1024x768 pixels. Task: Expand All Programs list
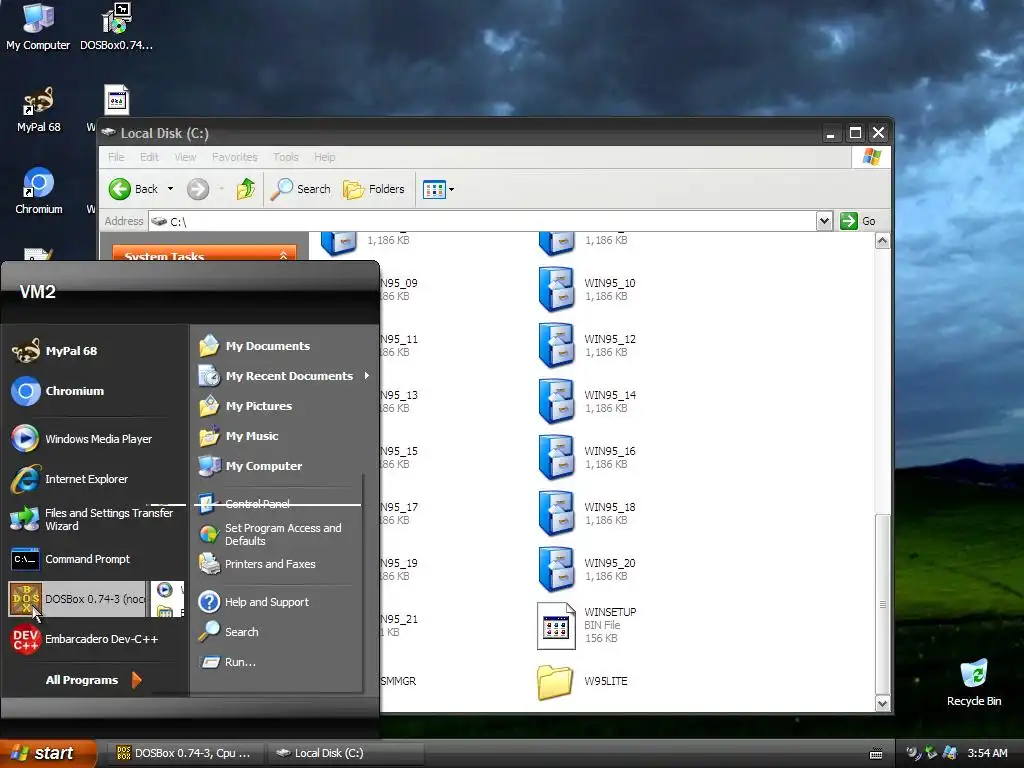pos(93,680)
